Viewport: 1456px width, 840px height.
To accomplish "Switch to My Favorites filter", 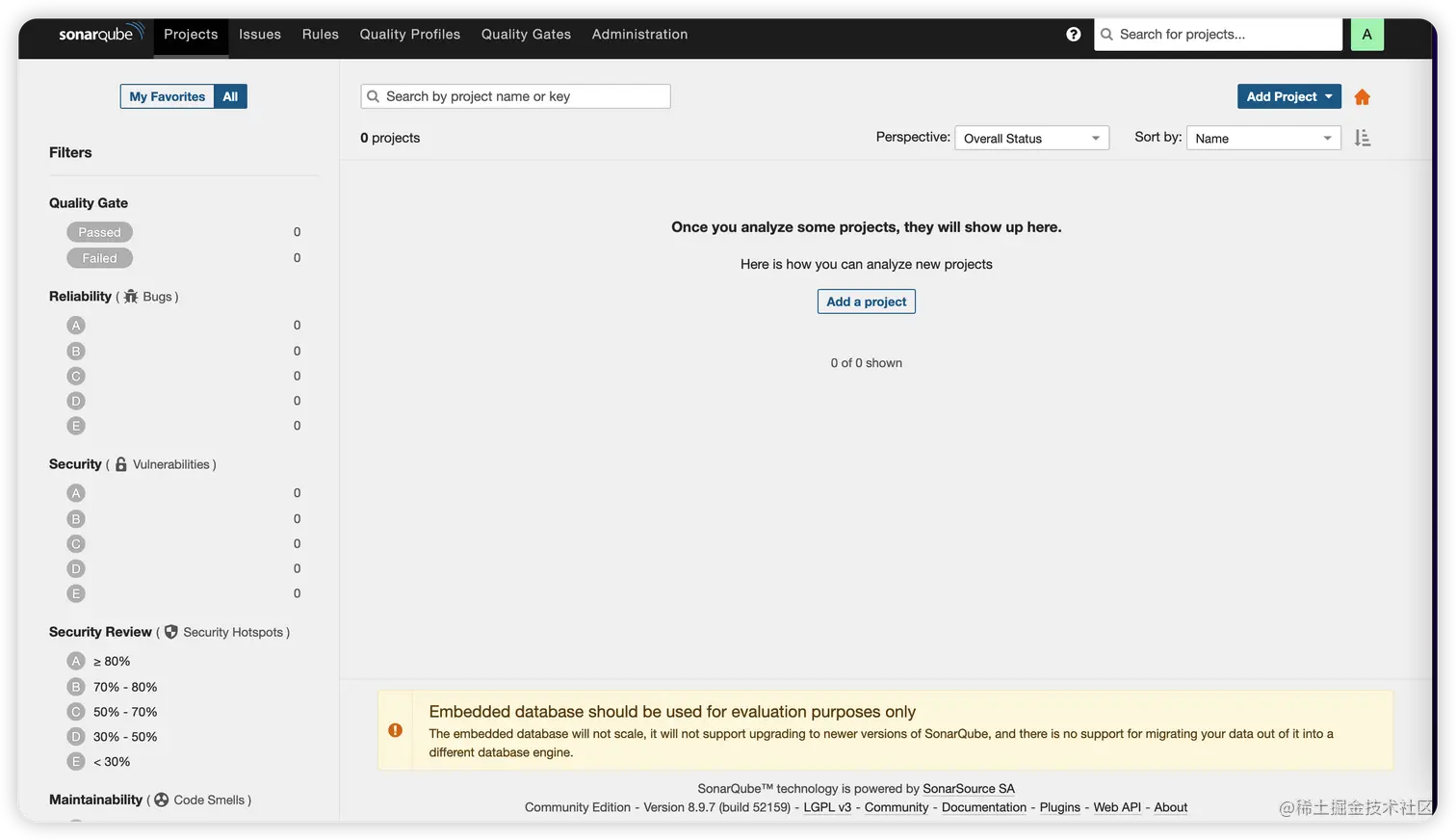I will tap(166, 96).
